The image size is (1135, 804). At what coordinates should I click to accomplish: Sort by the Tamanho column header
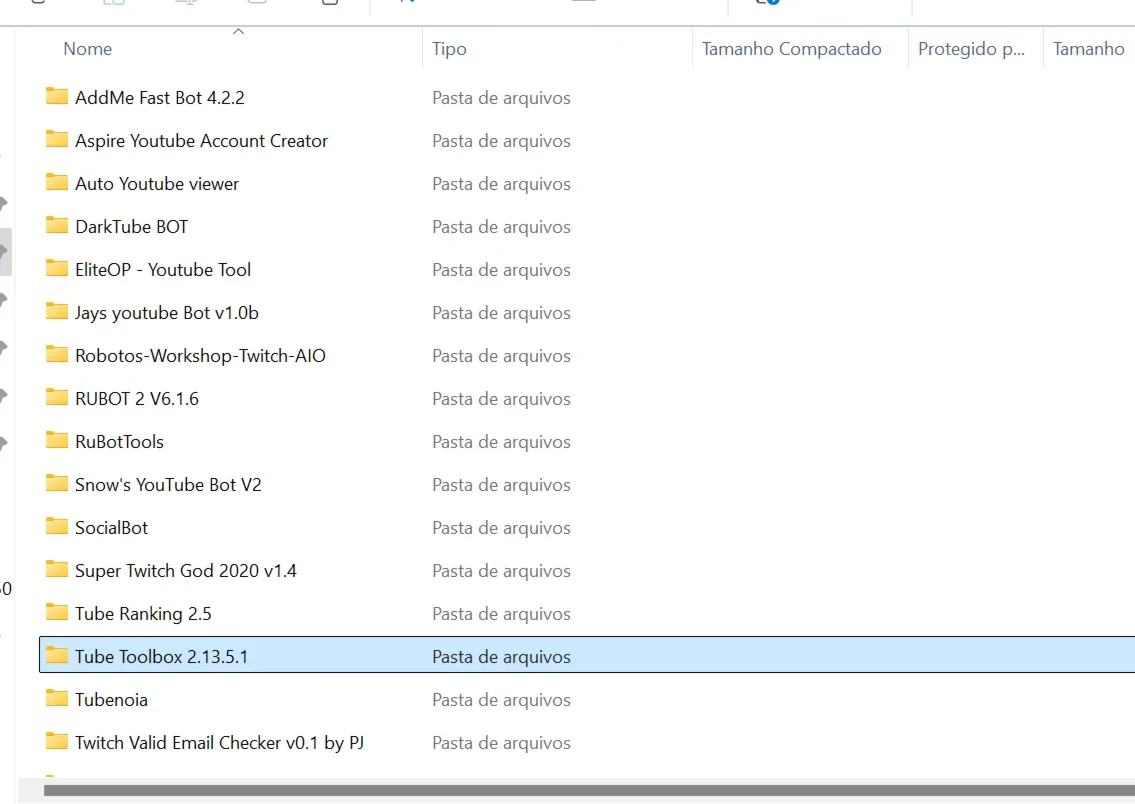pyautogui.click(x=1088, y=48)
